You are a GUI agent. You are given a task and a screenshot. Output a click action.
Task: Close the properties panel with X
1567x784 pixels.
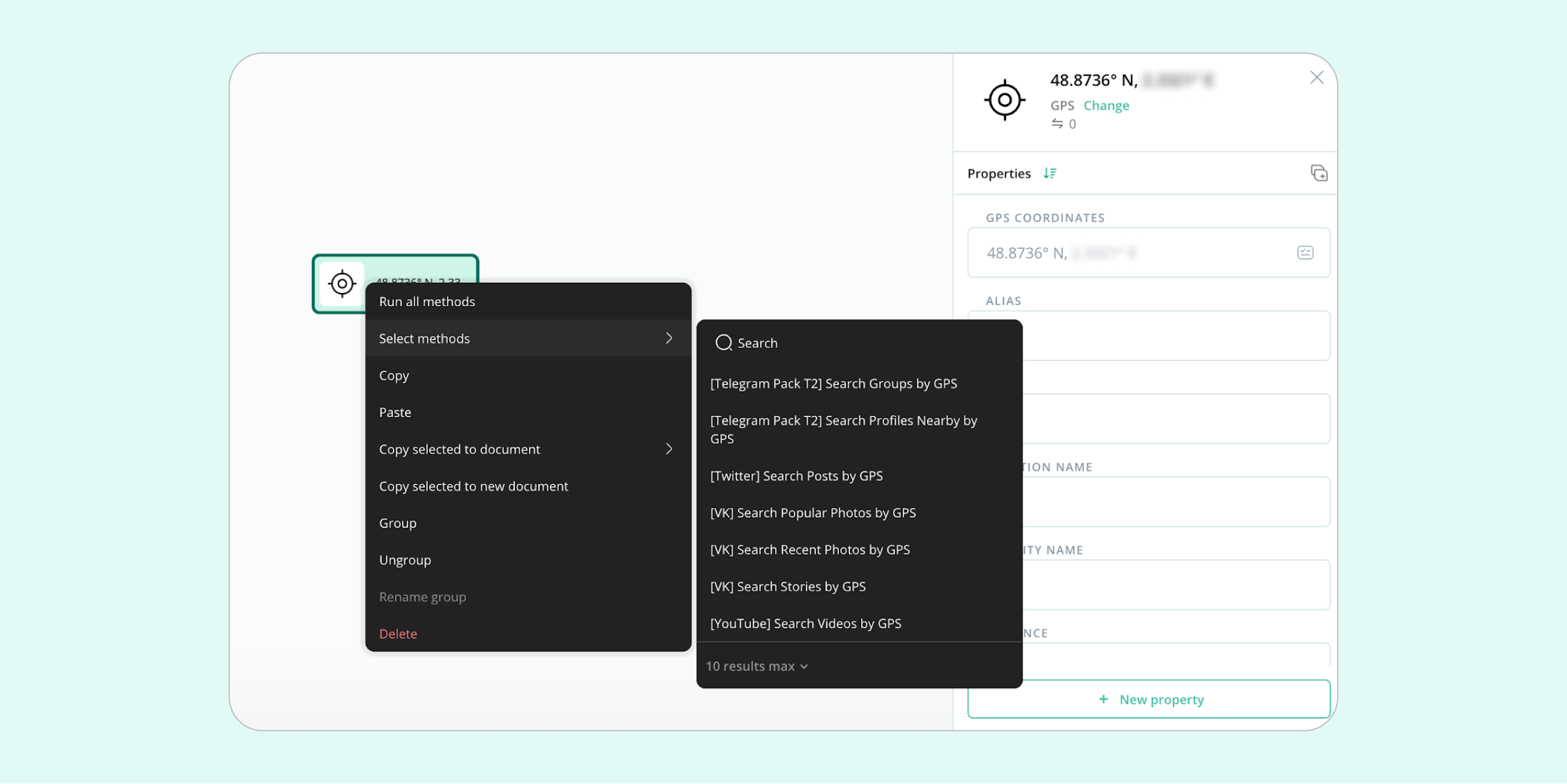[x=1316, y=78]
